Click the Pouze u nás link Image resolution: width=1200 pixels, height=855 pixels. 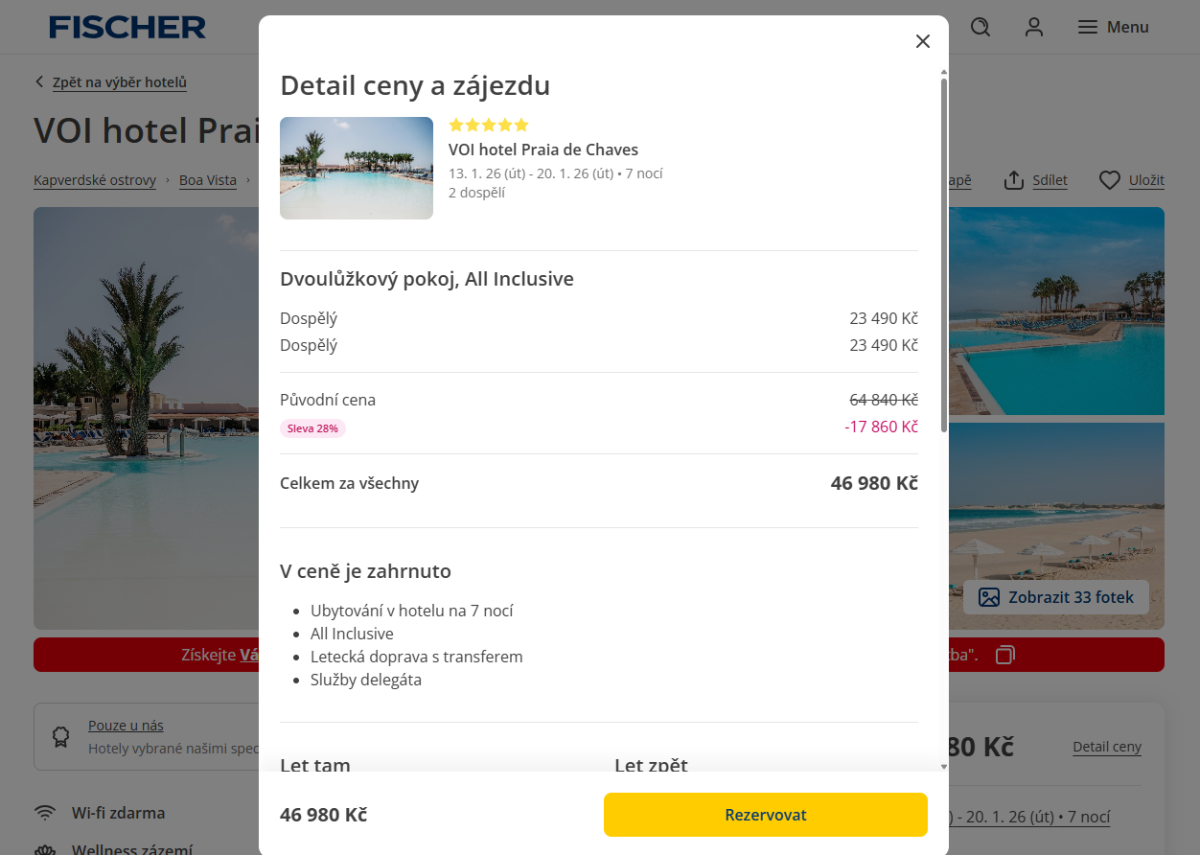(126, 726)
